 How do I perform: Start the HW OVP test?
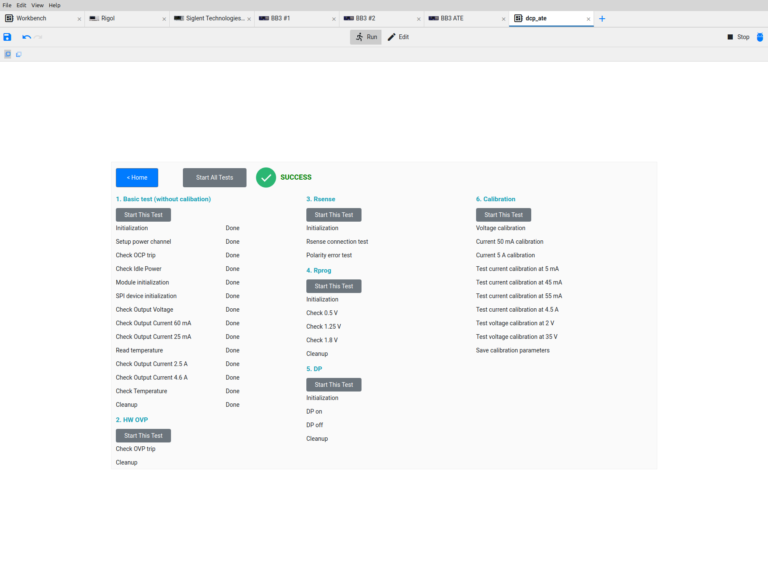tap(143, 436)
